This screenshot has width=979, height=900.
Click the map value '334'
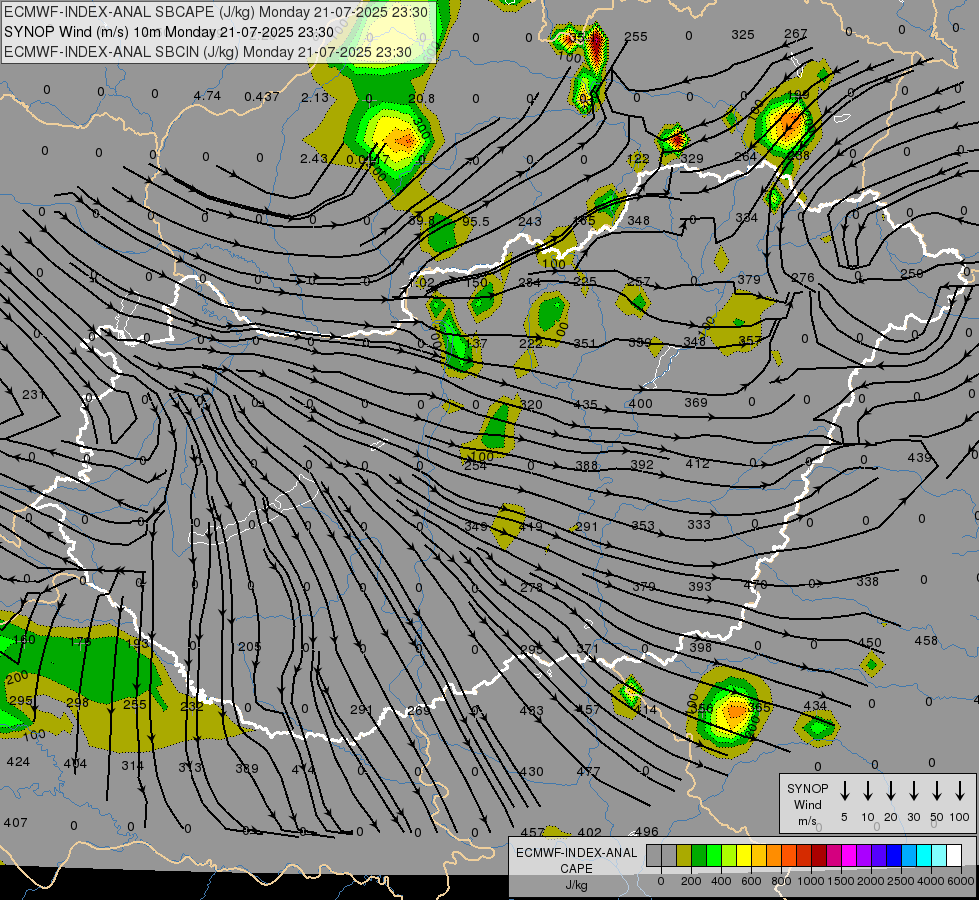point(746,217)
